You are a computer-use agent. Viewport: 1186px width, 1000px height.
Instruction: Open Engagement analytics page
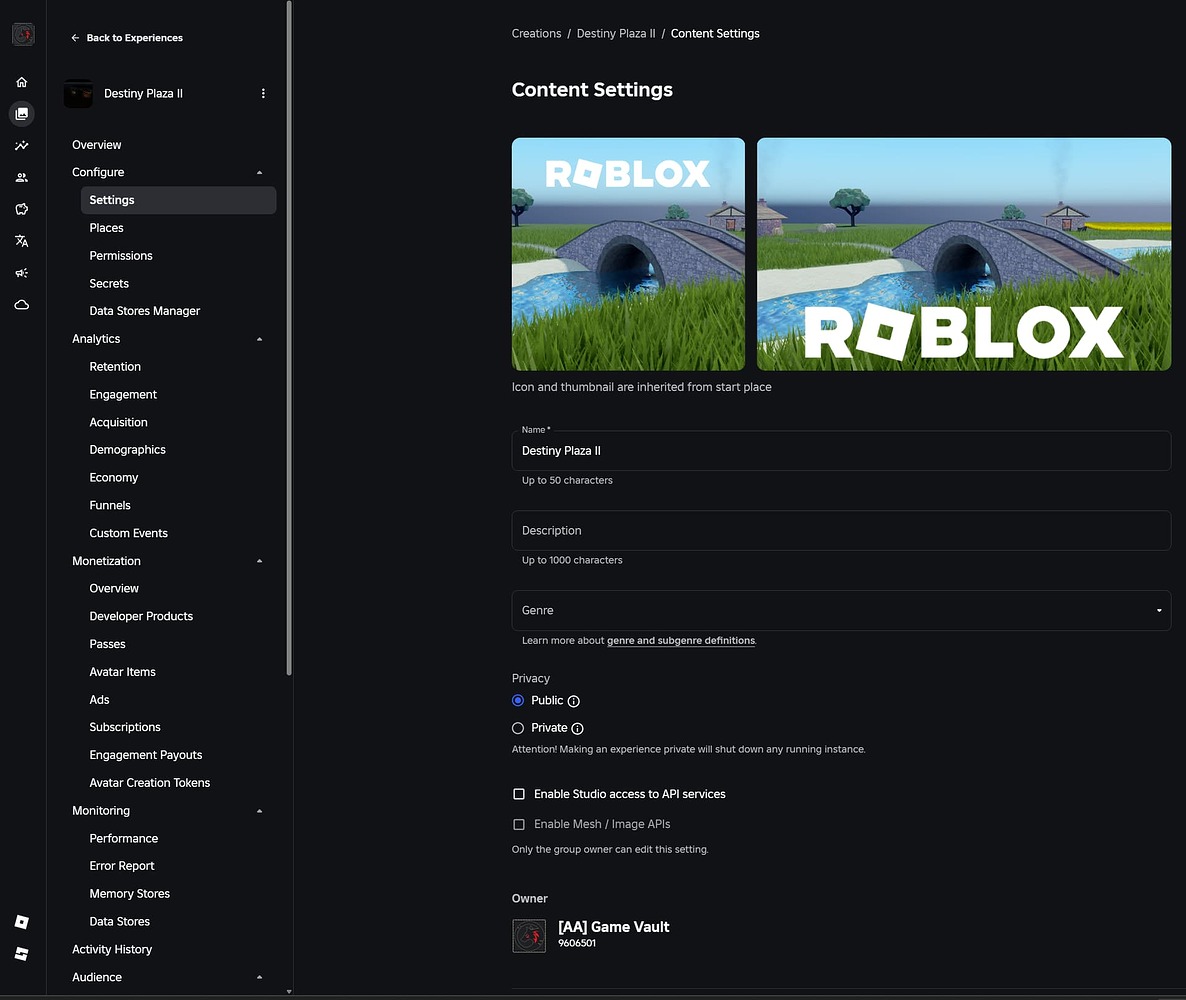tap(123, 394)
